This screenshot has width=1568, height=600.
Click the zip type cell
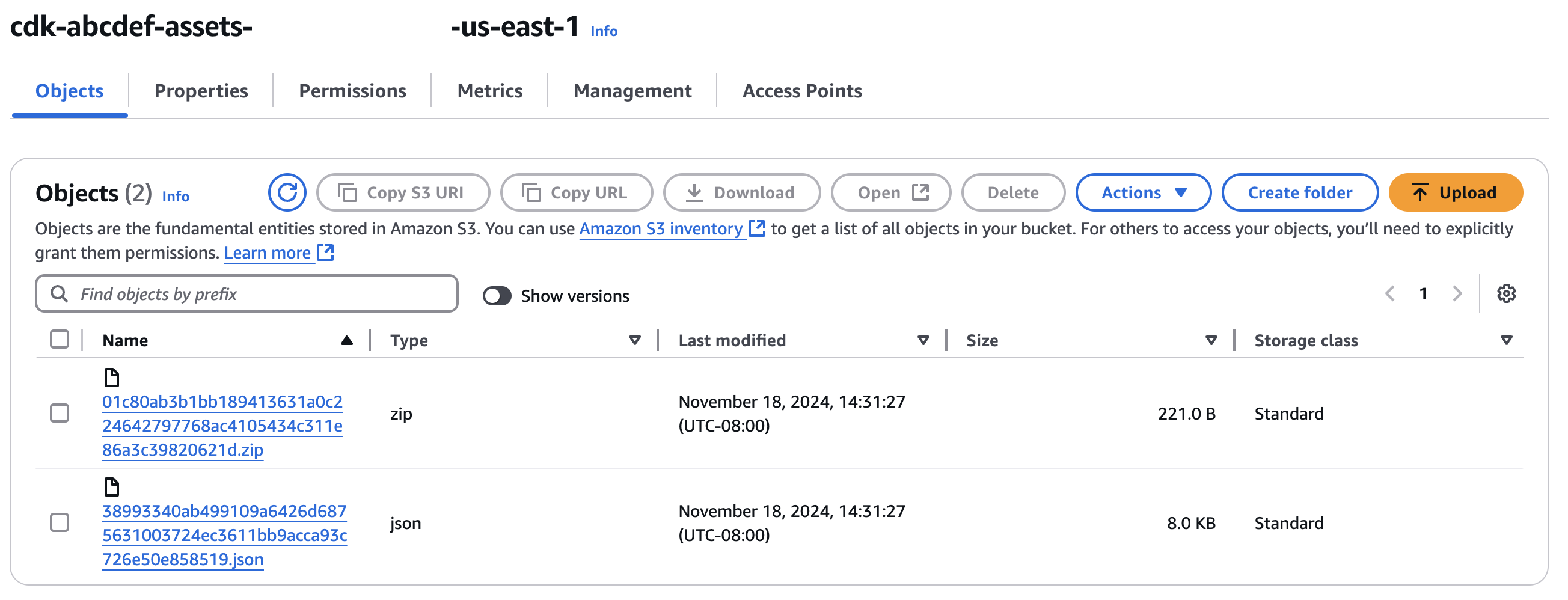[x=401, y=414]
